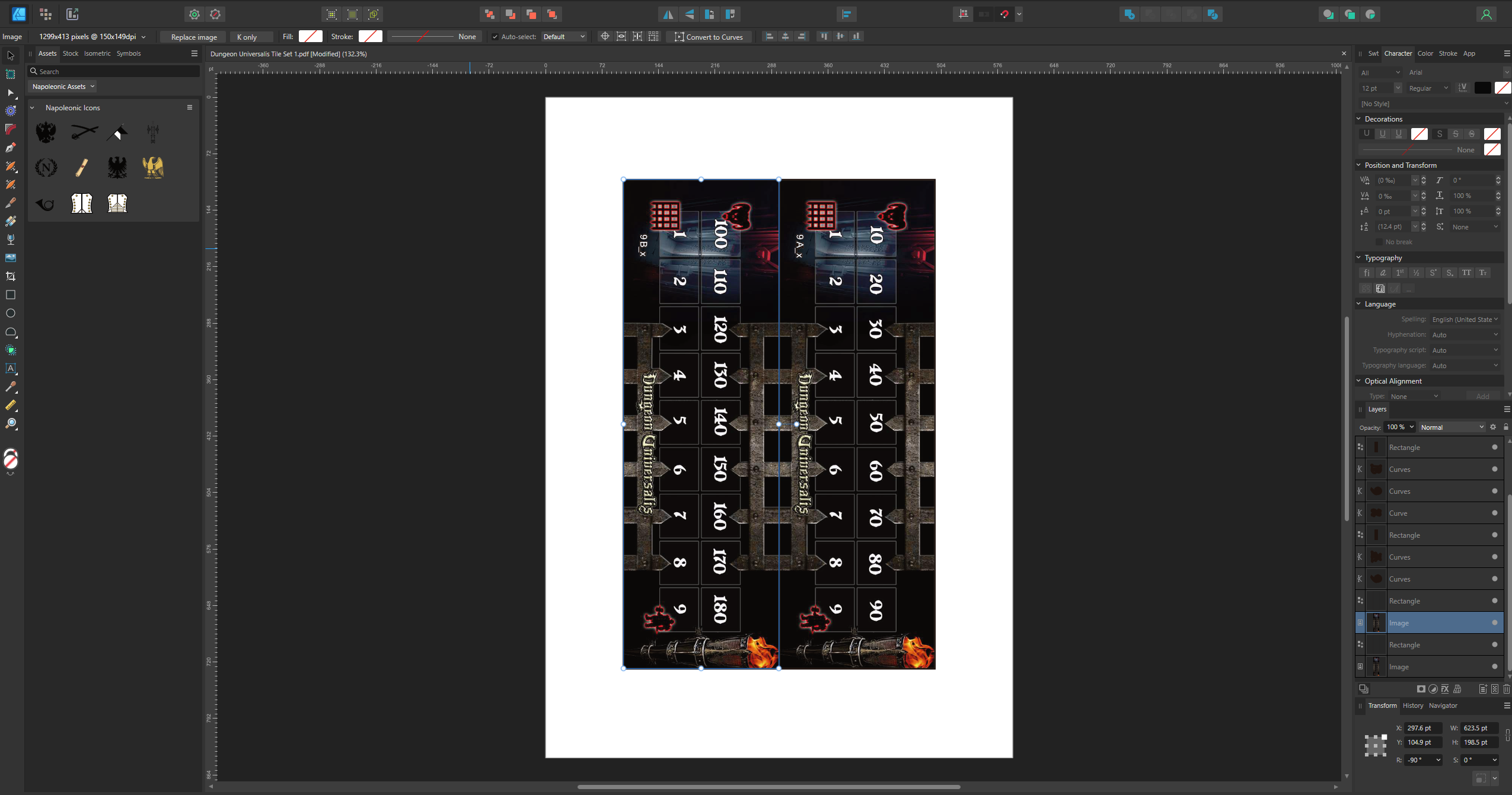This screenshot has height=795, width=1512.
Task: Select the Frame Text tool
Action: coord(10,368)
